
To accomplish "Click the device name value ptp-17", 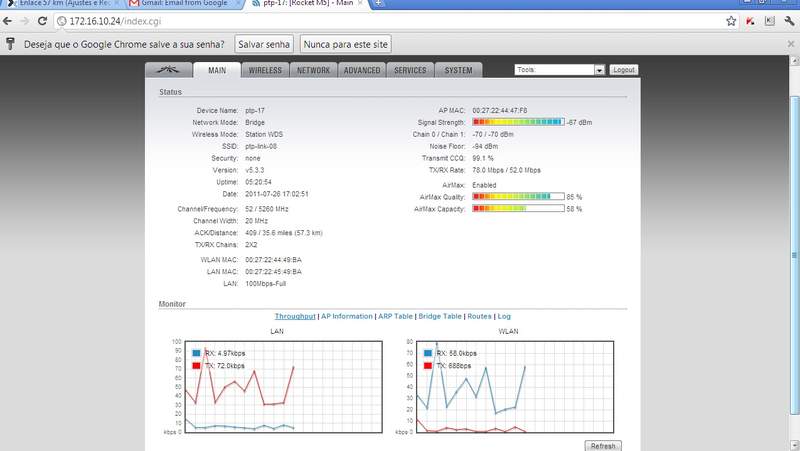I will click(255, 110).
